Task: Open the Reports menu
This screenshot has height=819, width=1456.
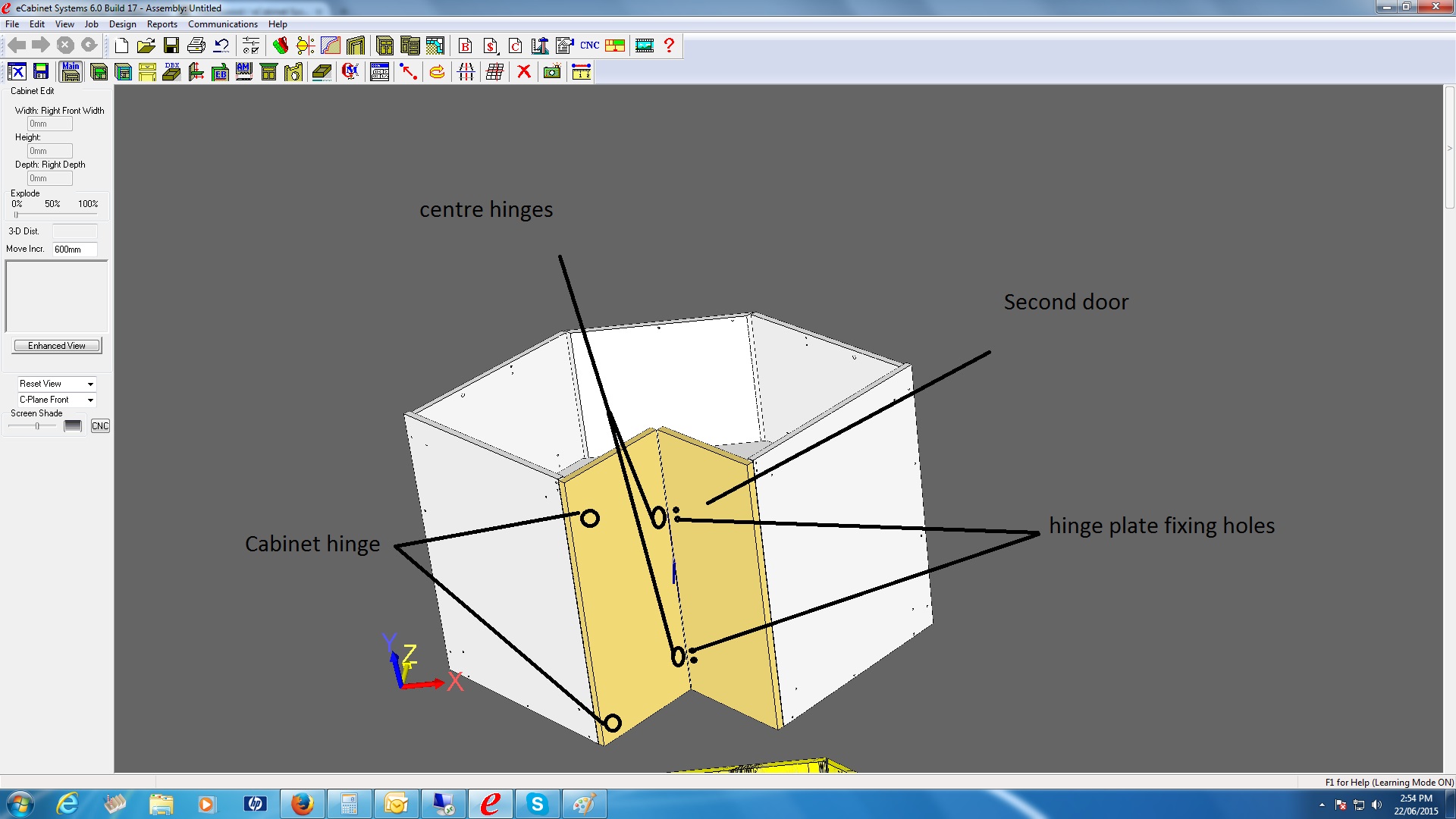Action: tap(162, 24)
